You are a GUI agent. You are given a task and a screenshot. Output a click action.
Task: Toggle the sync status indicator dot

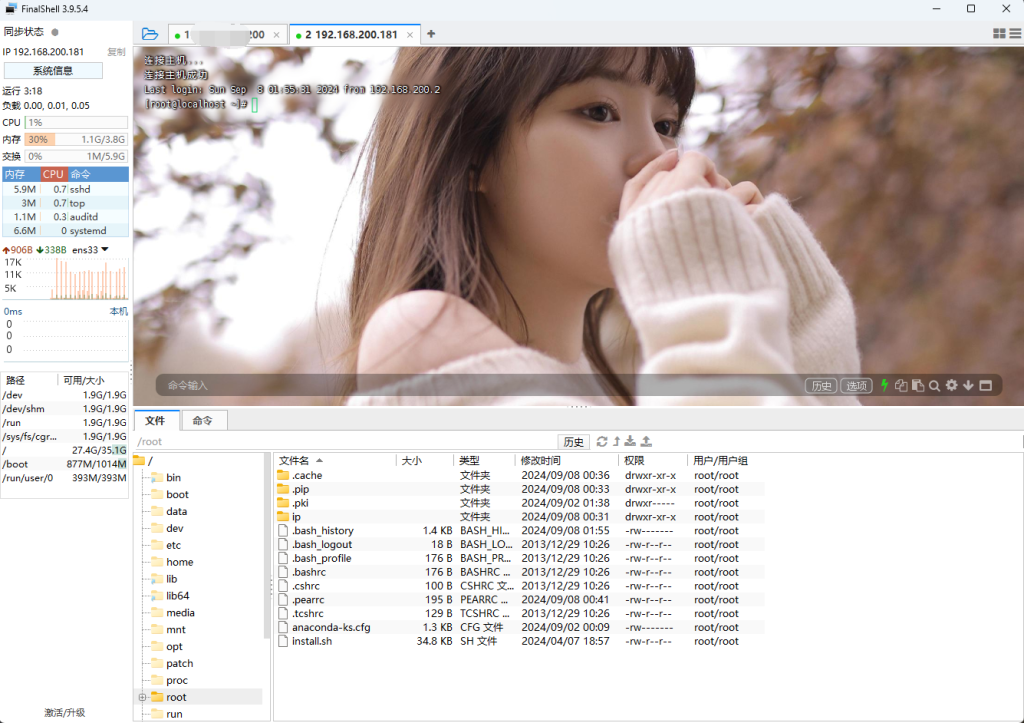tap(55, 32)
